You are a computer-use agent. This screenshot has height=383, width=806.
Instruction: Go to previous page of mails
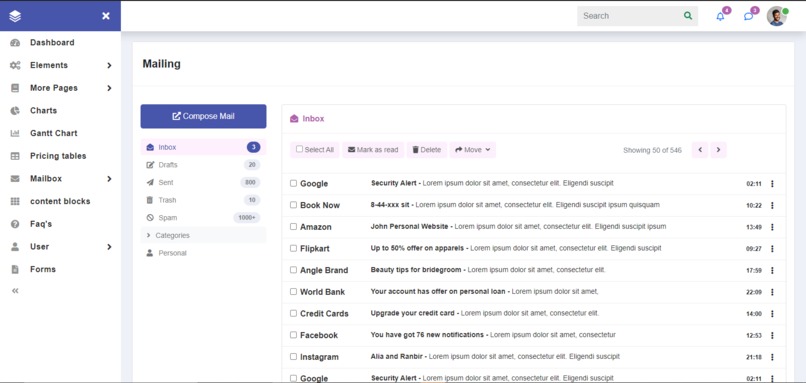(x=700, y=150)
